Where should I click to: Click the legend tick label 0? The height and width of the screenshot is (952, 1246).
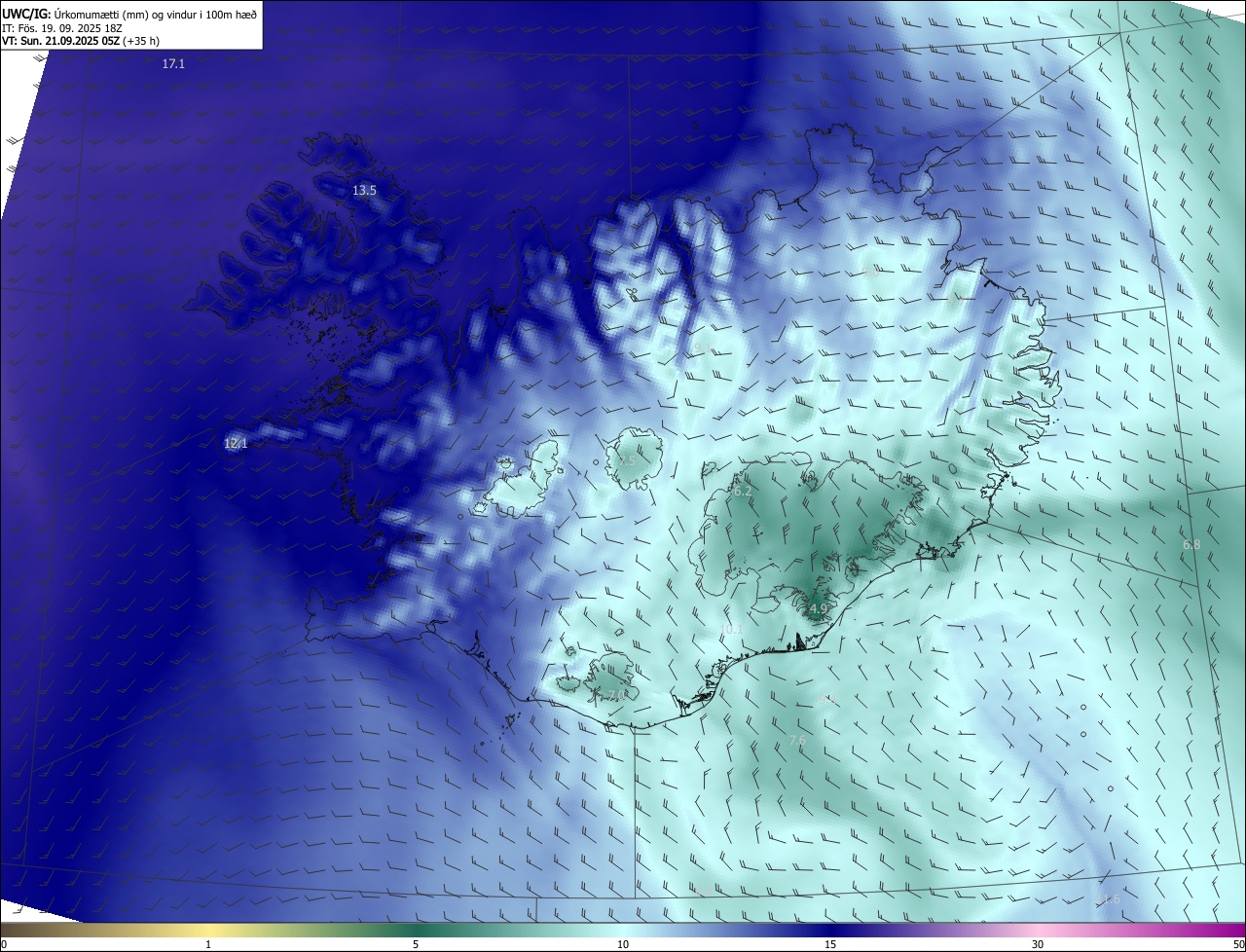pos(4,944)
